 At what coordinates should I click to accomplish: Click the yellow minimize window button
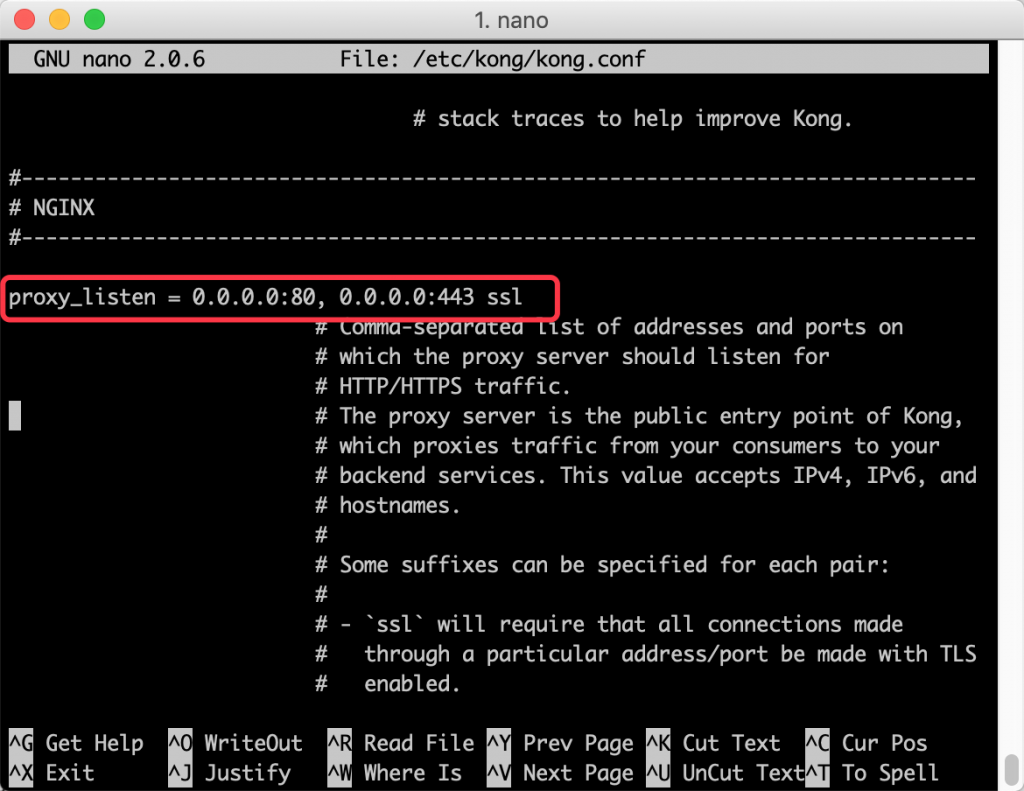[59, 20]
